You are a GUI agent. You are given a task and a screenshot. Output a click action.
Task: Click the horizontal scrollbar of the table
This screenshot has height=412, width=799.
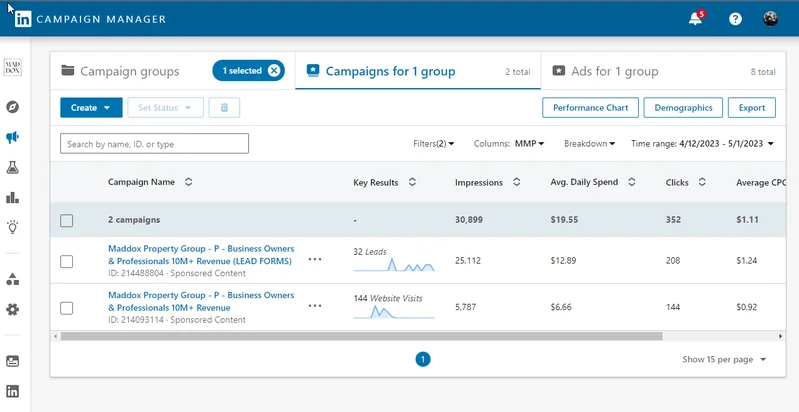point(361,336)
